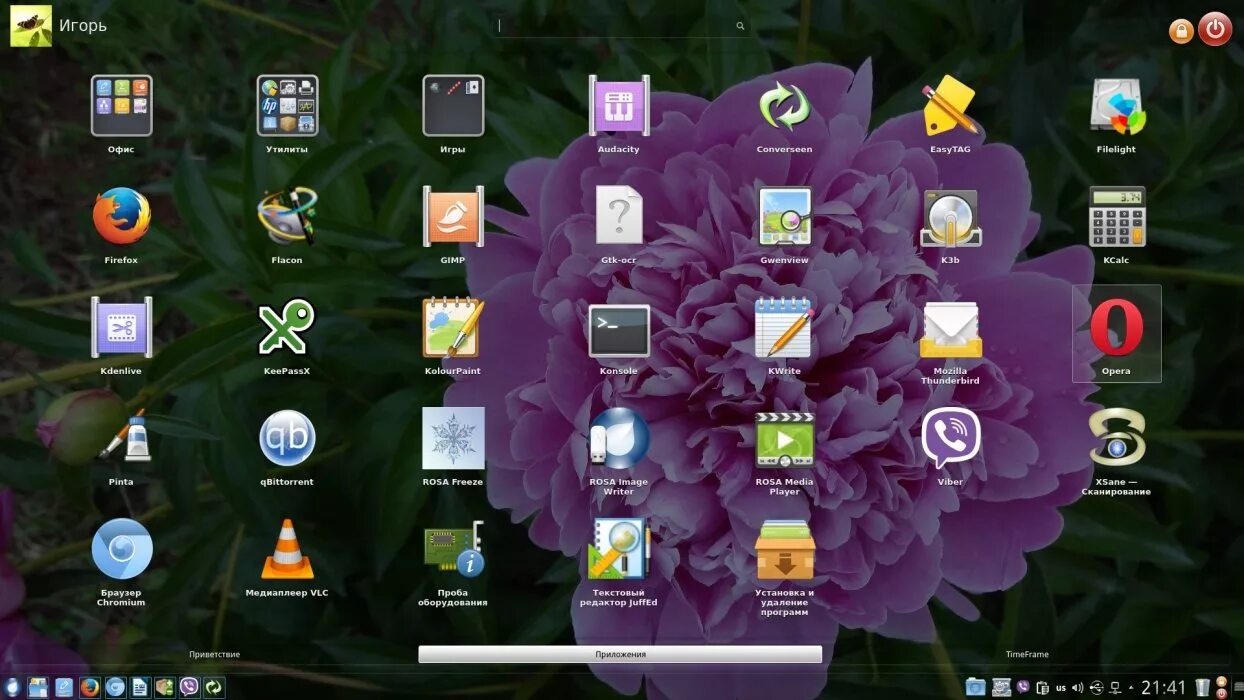Viewport: 1244px width, 700px height.
Task: Click the red power button at top
Action: point(1215,29)
